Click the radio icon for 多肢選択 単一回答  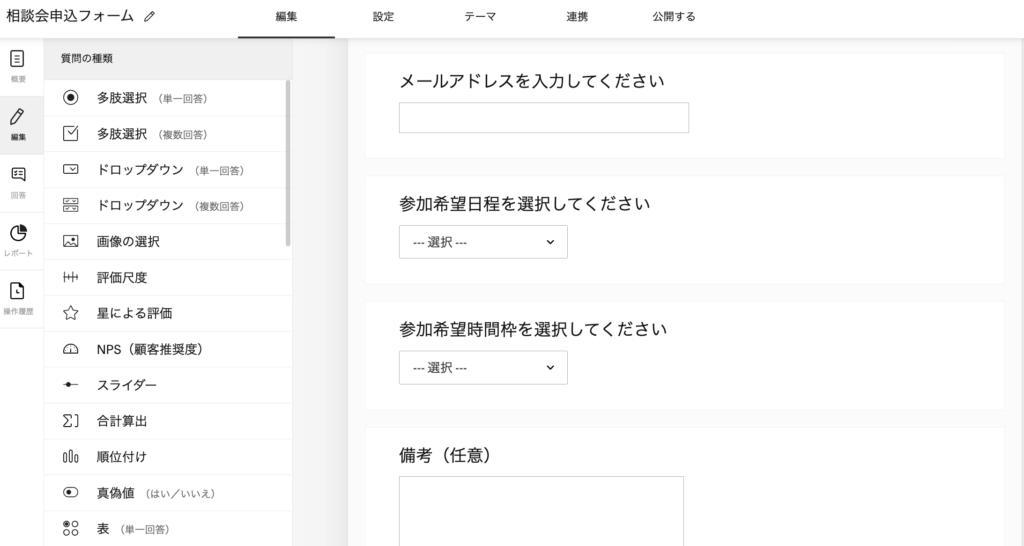[x=71, y=98]
